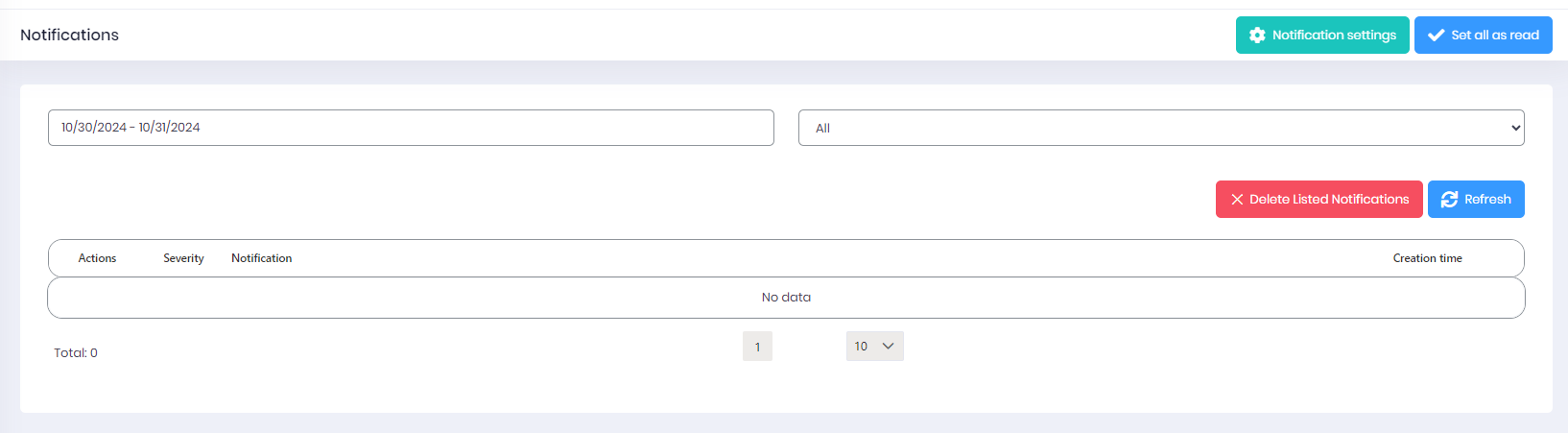Sort by the Creation time column header

(x=1427, y=258)
